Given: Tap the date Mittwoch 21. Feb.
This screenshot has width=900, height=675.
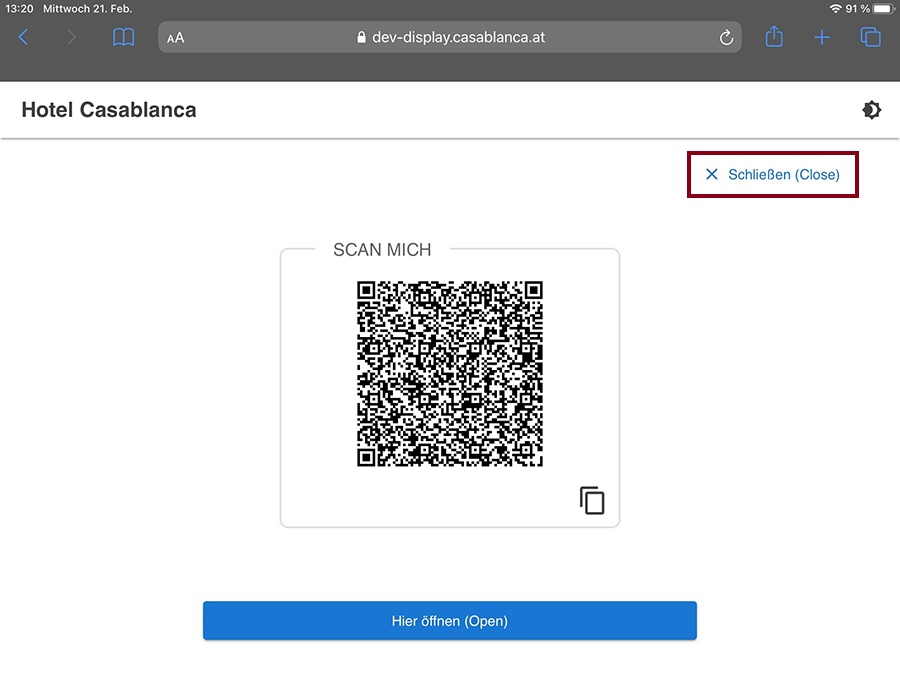Looking at the screenshot, I should (x=88, y=8).
